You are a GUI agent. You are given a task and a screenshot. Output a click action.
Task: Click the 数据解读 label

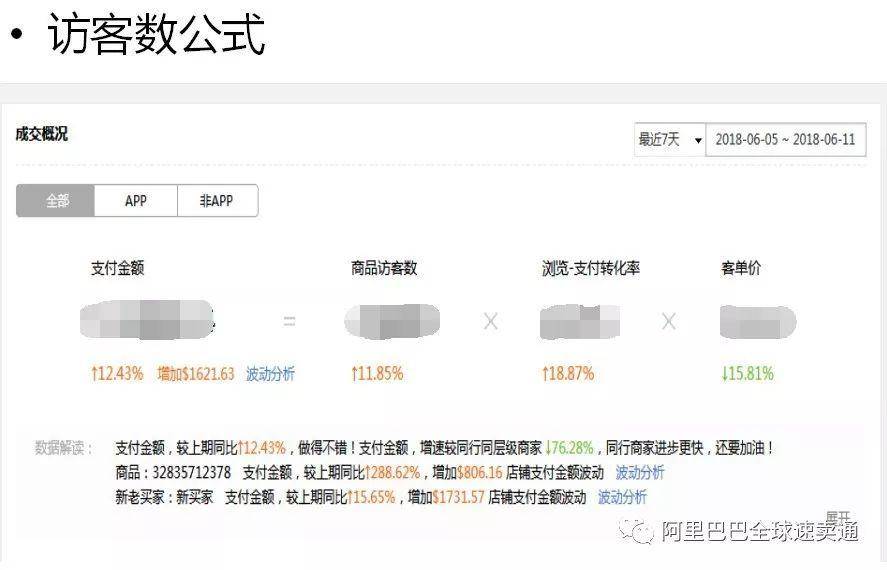point(63,448)
